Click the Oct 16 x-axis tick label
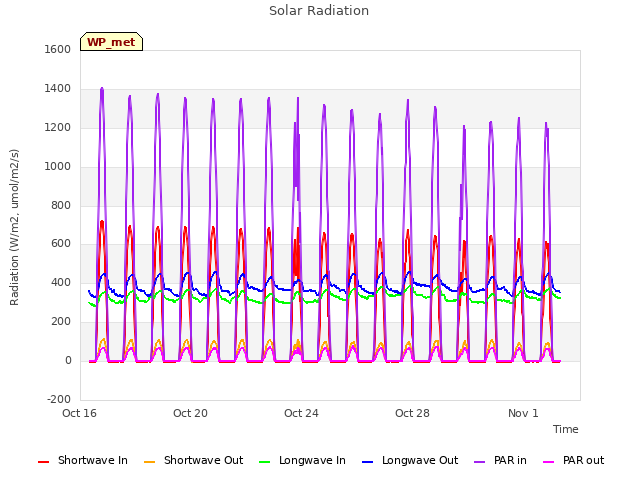640x480 pixels. pos(79,413)
